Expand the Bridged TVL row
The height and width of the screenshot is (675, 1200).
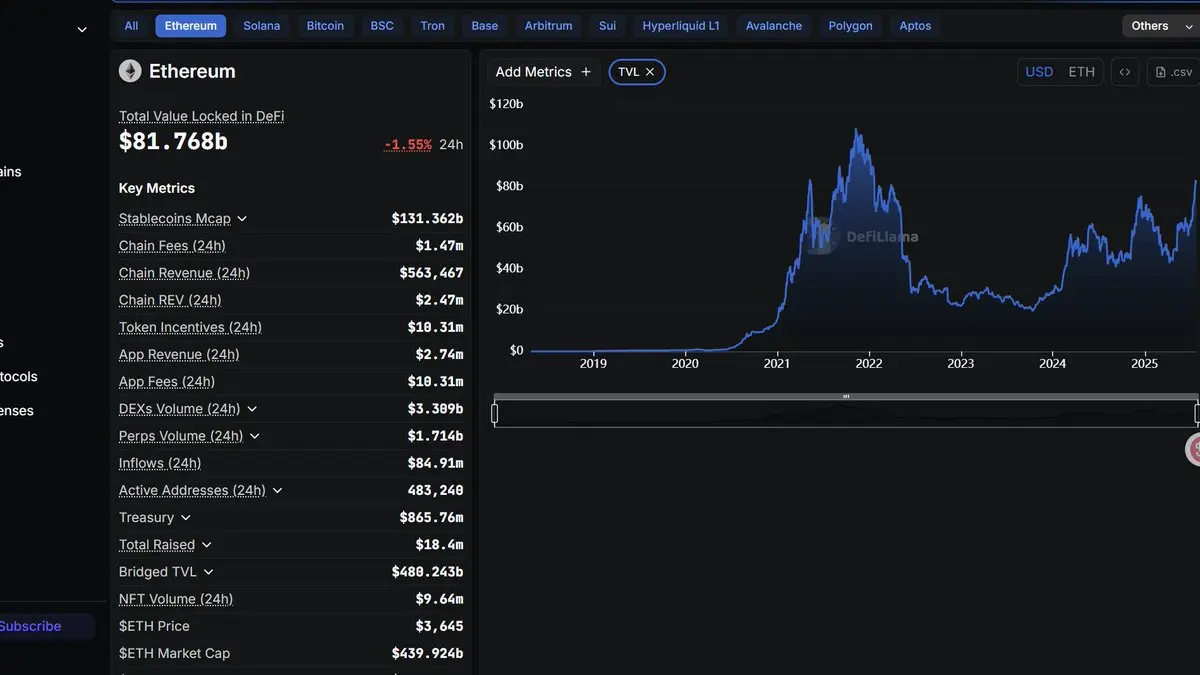(208, 572)
